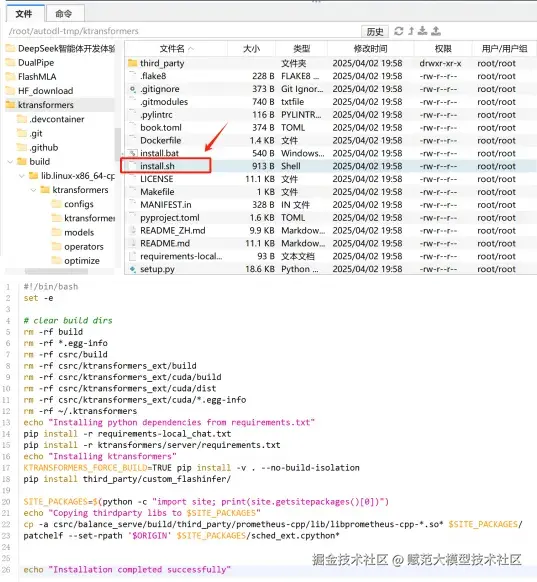Select the .pylintrc file
Viewport: 537px width, 582px height.
[156, 115]
